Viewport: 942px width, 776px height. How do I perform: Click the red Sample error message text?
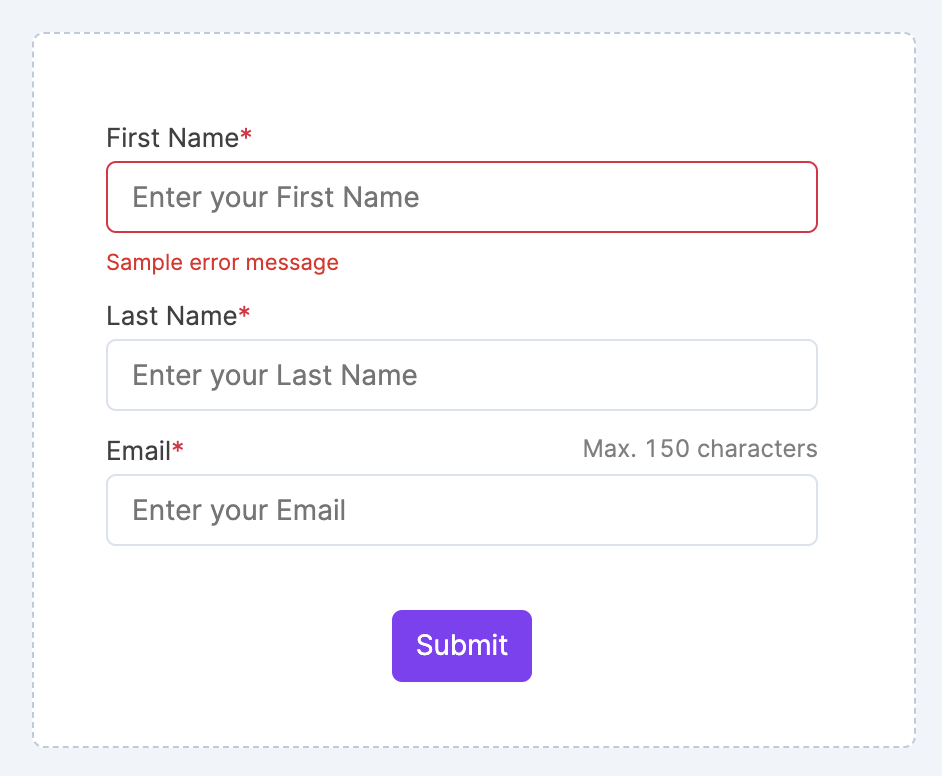click(x=222, y=263)
